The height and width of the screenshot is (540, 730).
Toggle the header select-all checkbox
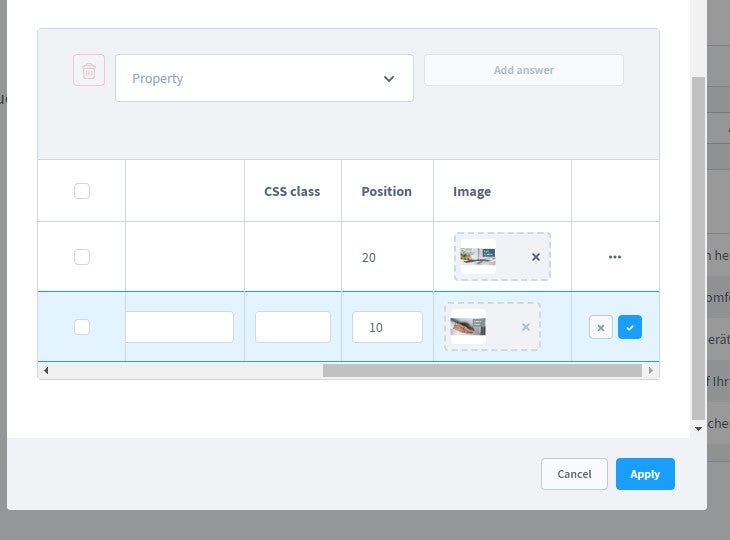(x=82, y=191)
